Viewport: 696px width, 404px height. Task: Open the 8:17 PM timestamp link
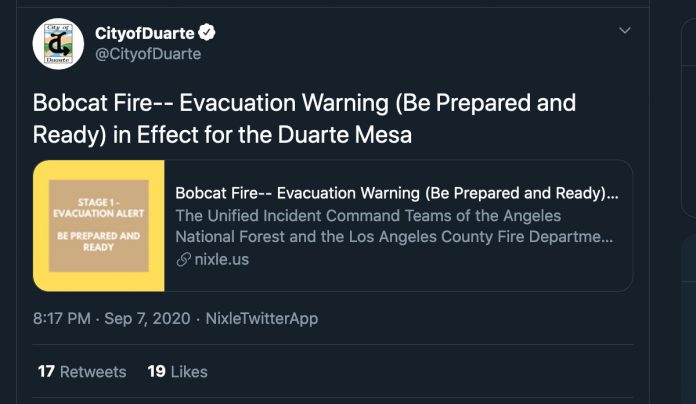[62, 318]
